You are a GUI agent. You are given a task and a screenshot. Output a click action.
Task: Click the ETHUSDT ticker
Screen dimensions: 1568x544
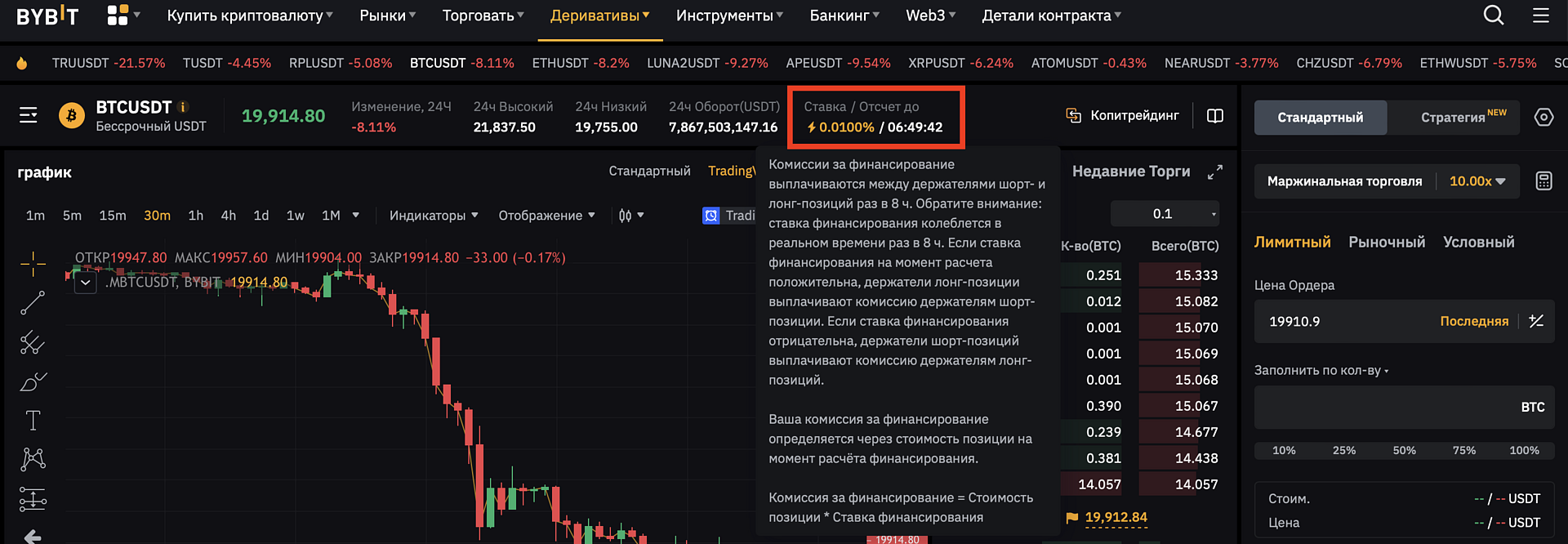581,63
